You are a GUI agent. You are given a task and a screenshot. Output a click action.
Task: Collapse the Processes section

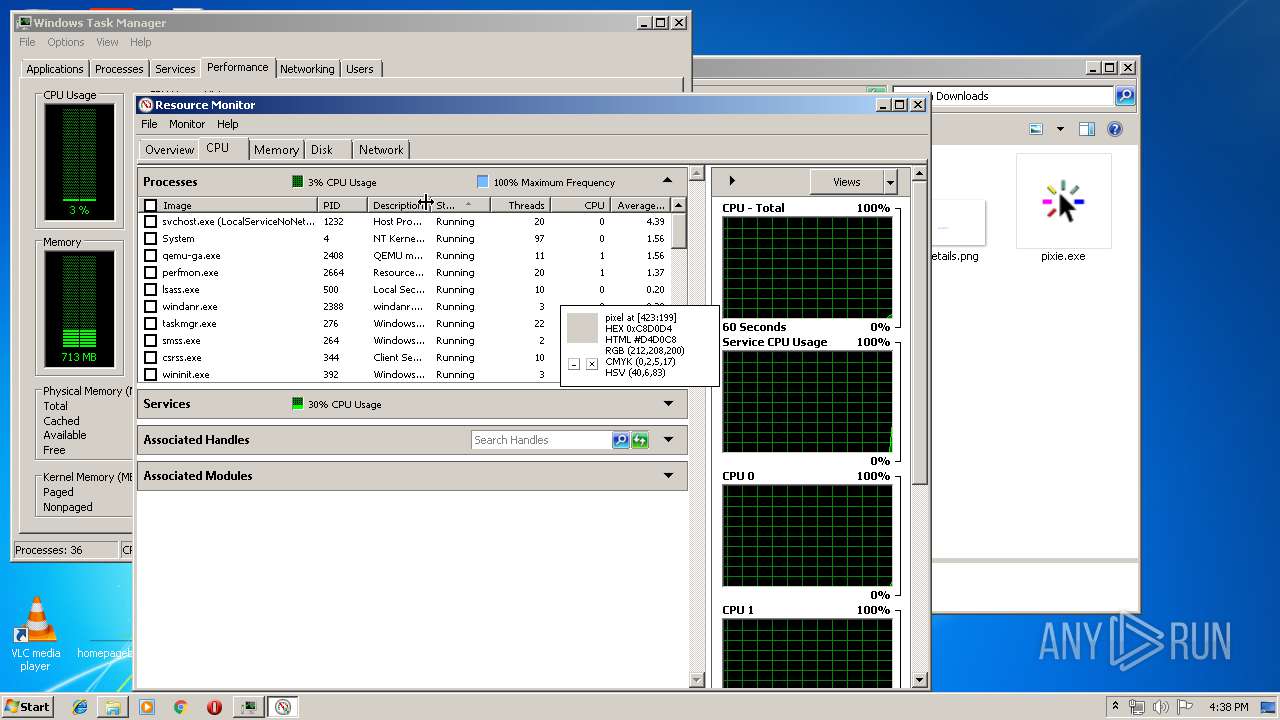668,181
